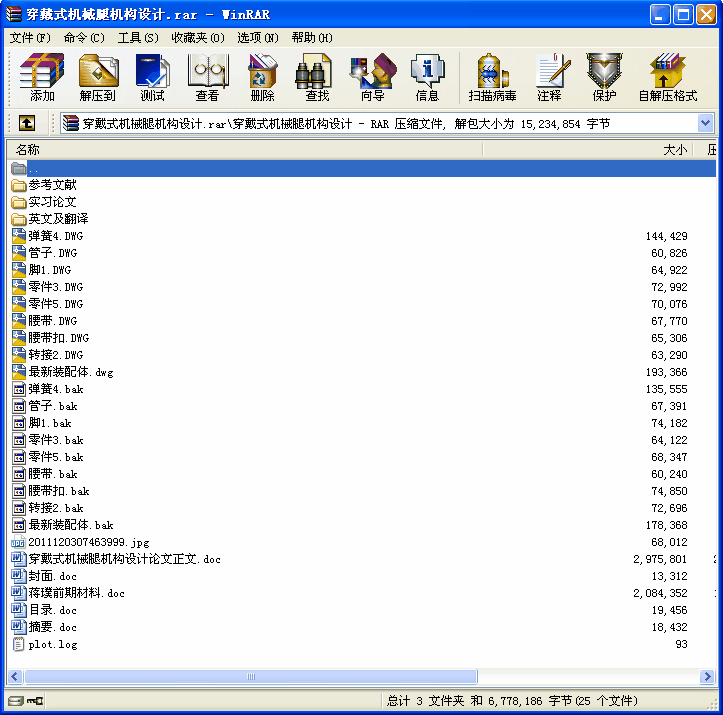723x715 pixels.
Task: Sort by the 名称 column header
Action: point(245,149)
